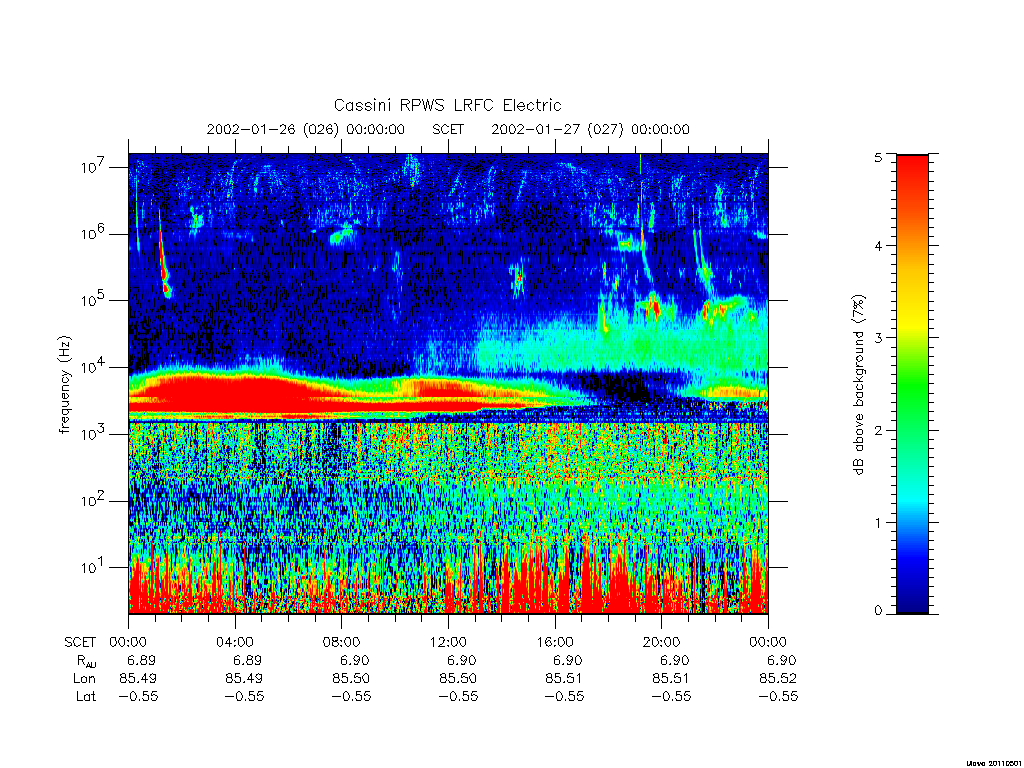The width and height of the screenshot is (1024, 768).
Task: Click the 'Lat' row label
Action: click(x=86, y=696)
